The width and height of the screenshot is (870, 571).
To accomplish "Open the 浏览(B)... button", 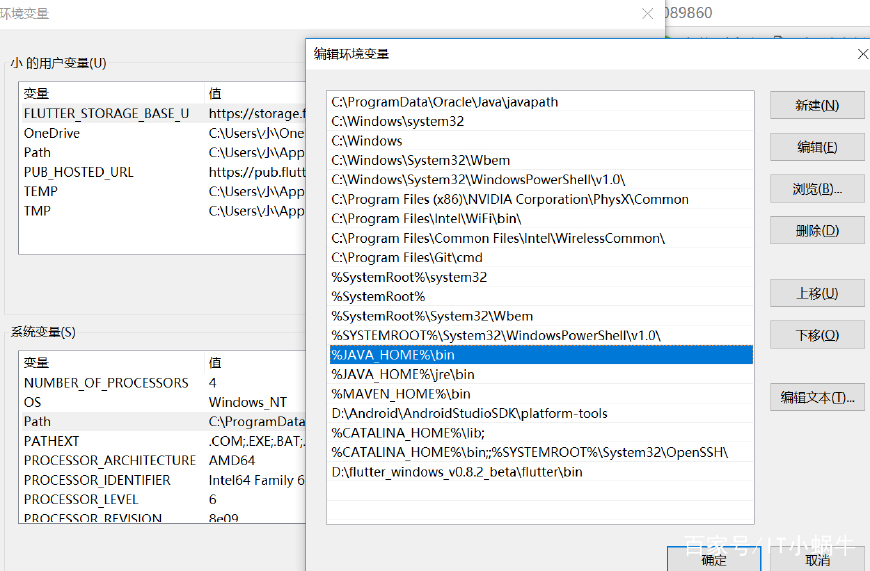I will [817, 189].
